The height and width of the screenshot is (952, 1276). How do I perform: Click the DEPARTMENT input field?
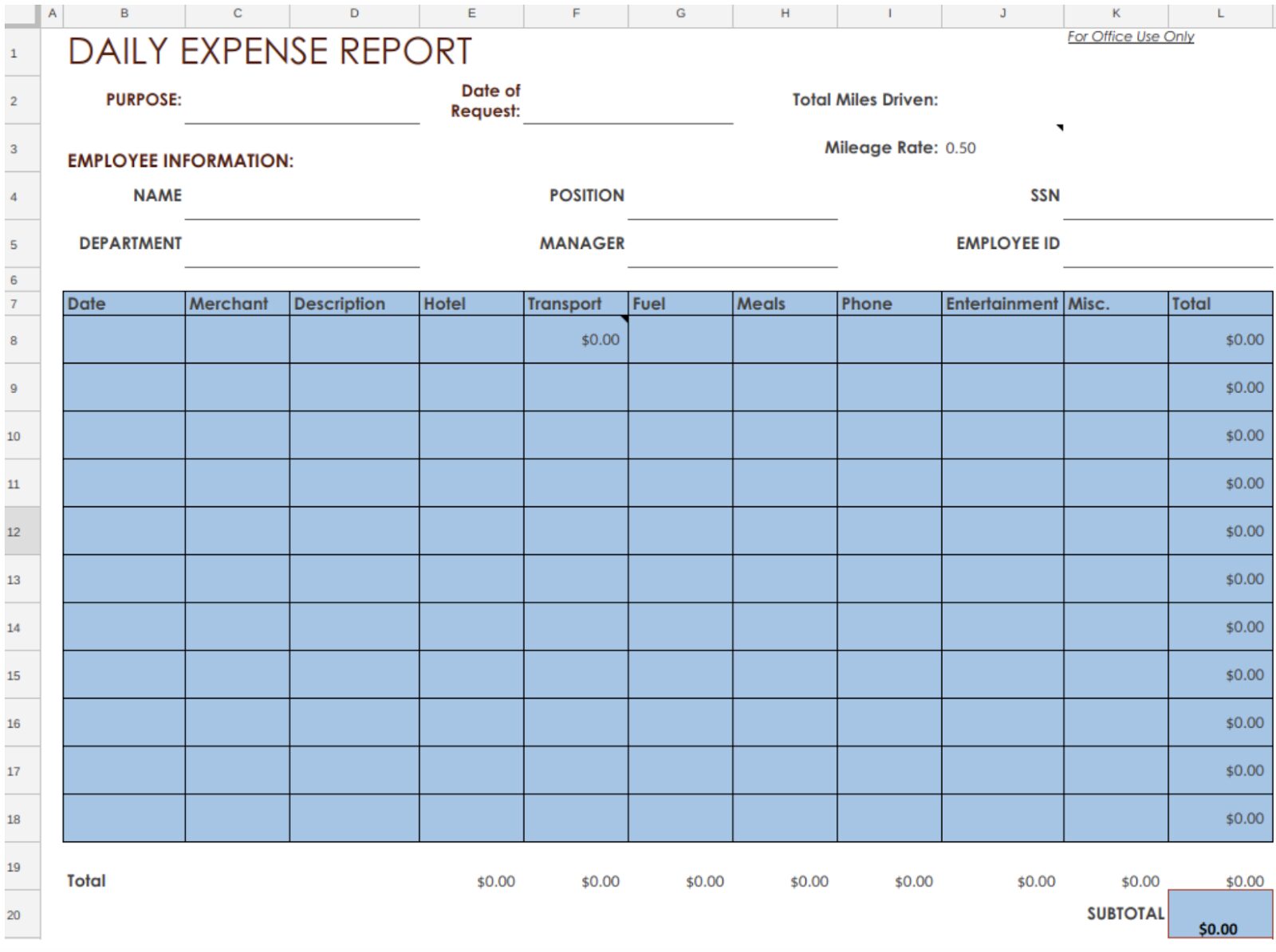click(x=302, y=244)
